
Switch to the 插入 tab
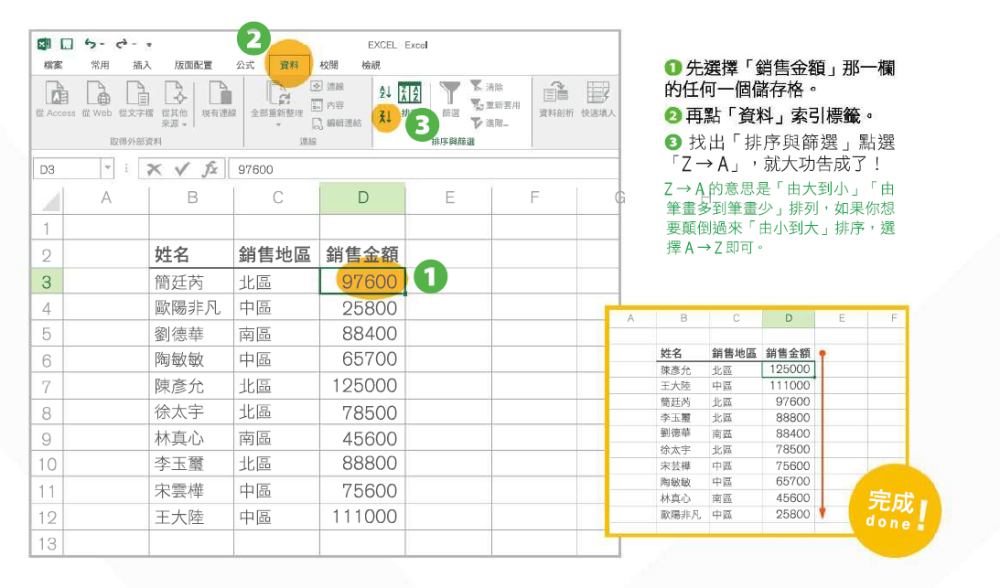coord(142,65)
